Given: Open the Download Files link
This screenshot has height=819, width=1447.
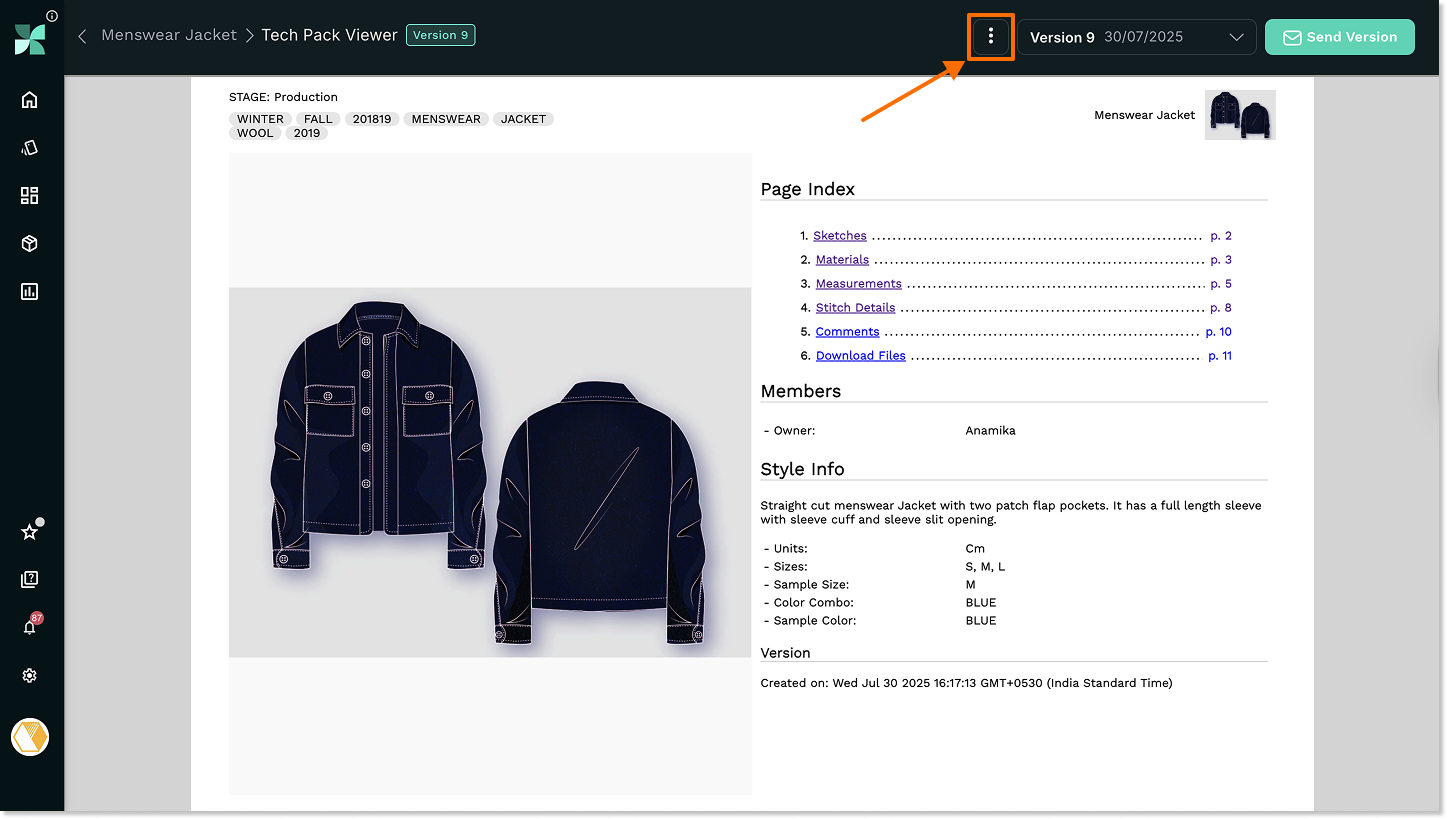Looking at the screenshot, I should (x=860, y=356).
